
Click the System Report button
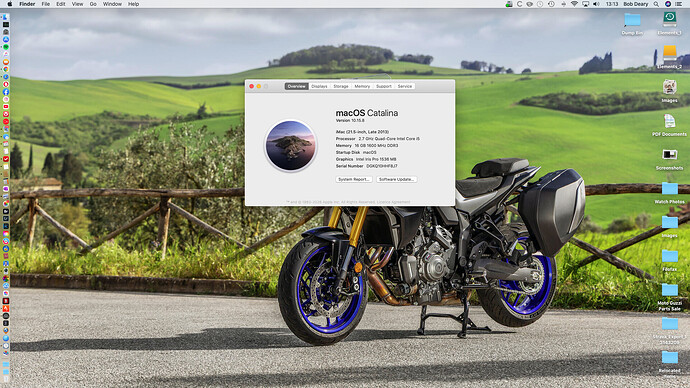point(354,179)
